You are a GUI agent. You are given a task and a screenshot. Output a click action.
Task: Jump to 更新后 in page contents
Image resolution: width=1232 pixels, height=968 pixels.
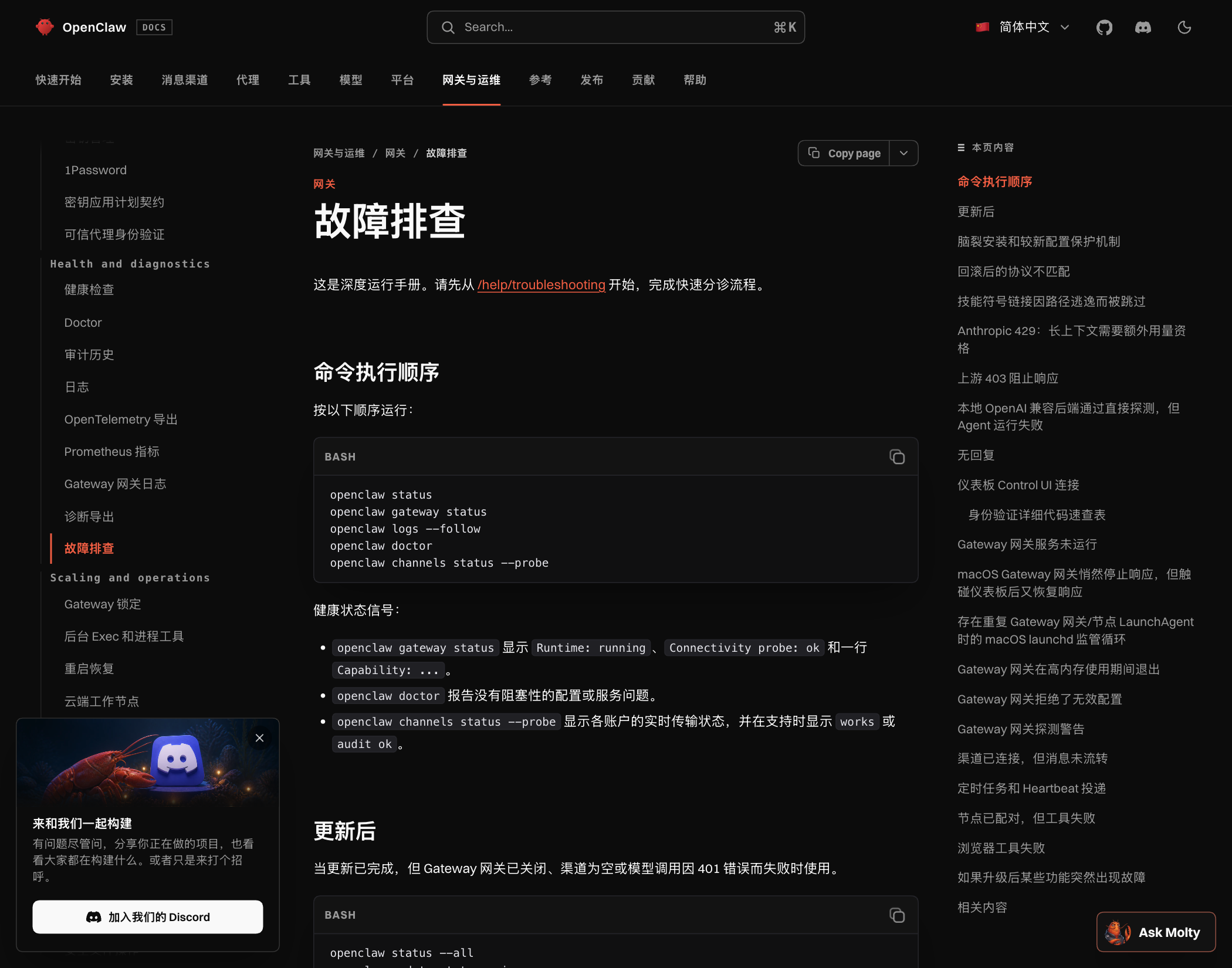coord(976,212)
